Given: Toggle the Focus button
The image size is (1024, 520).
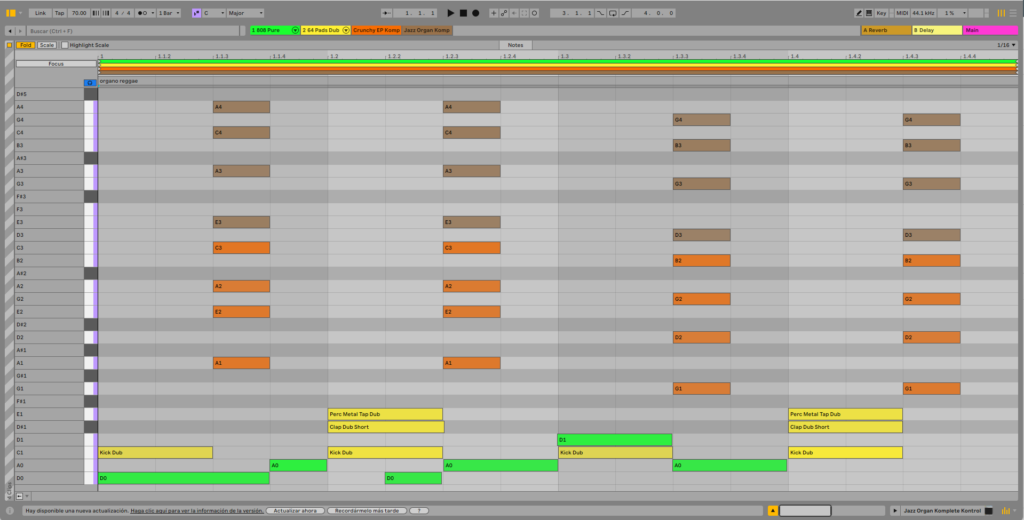Looking at the screenshot, I should pyautogui.click(x=56, y=64).
